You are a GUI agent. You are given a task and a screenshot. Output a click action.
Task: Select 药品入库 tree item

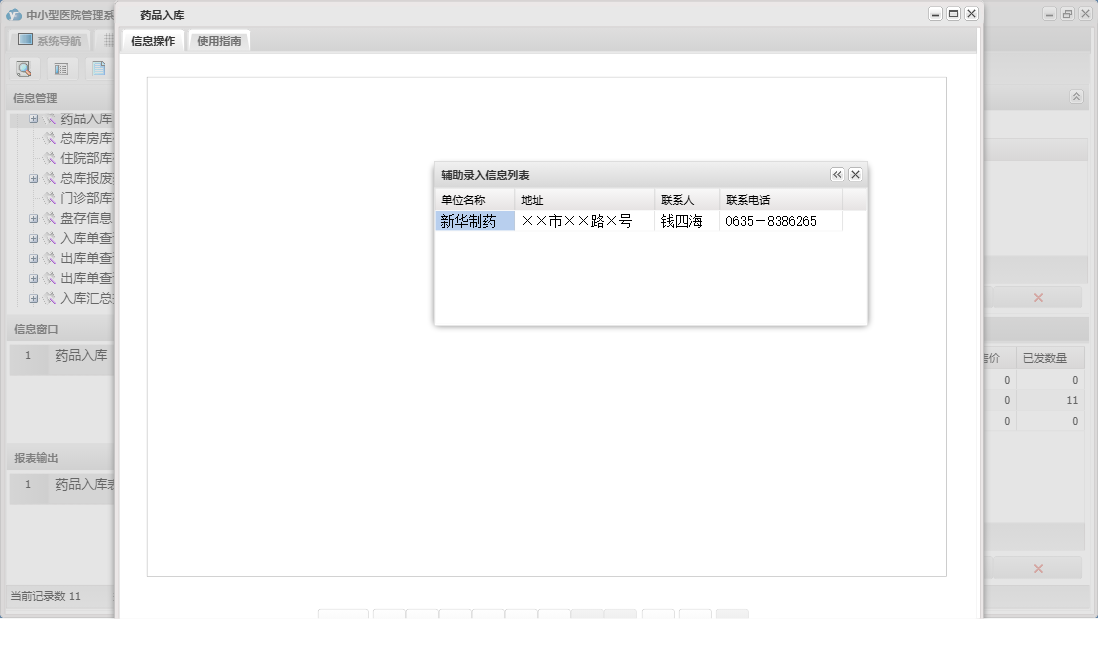86,119
